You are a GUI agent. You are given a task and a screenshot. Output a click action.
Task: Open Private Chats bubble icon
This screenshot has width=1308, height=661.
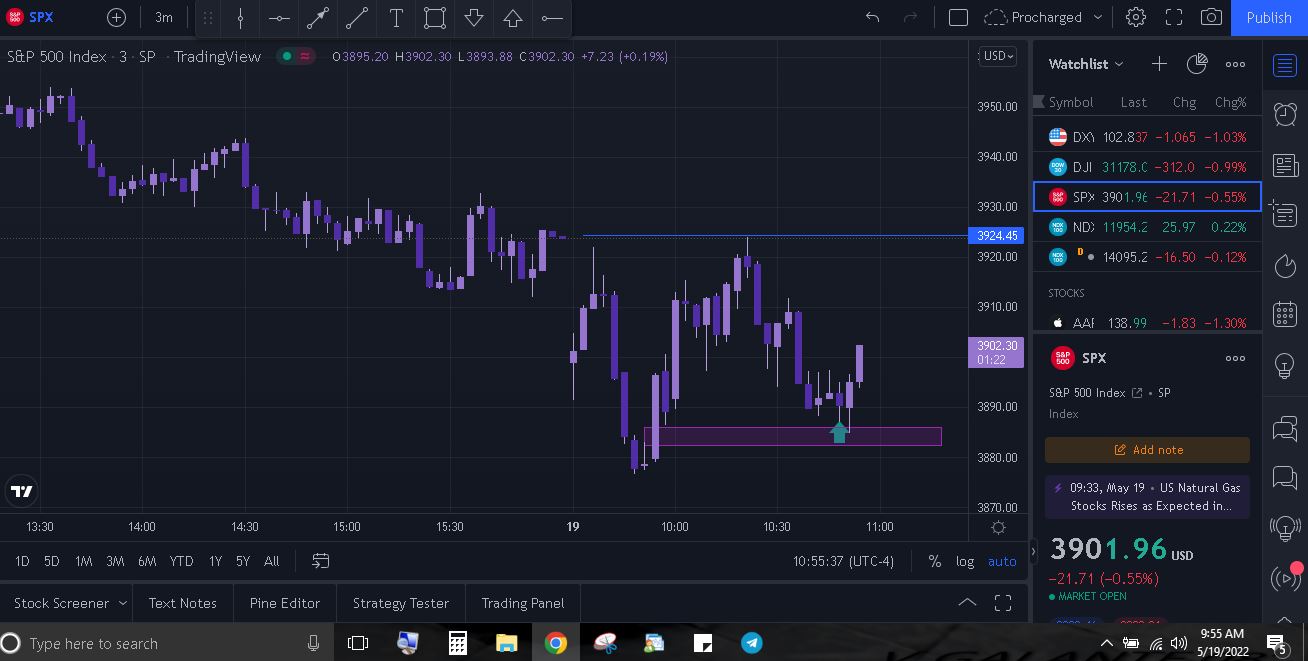pos(1285,478)
